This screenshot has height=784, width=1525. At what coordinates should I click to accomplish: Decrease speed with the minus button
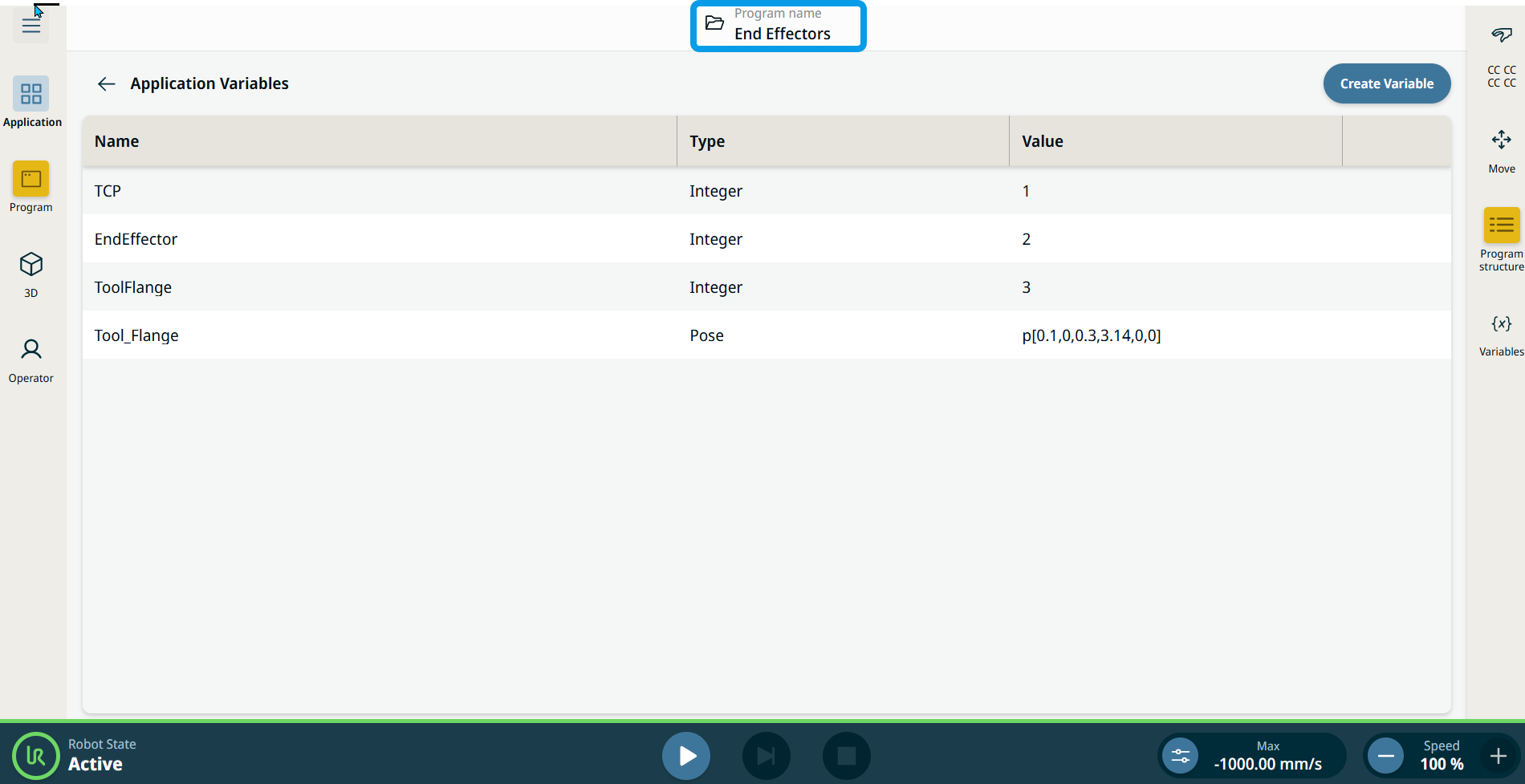[x=1385, y=756]
